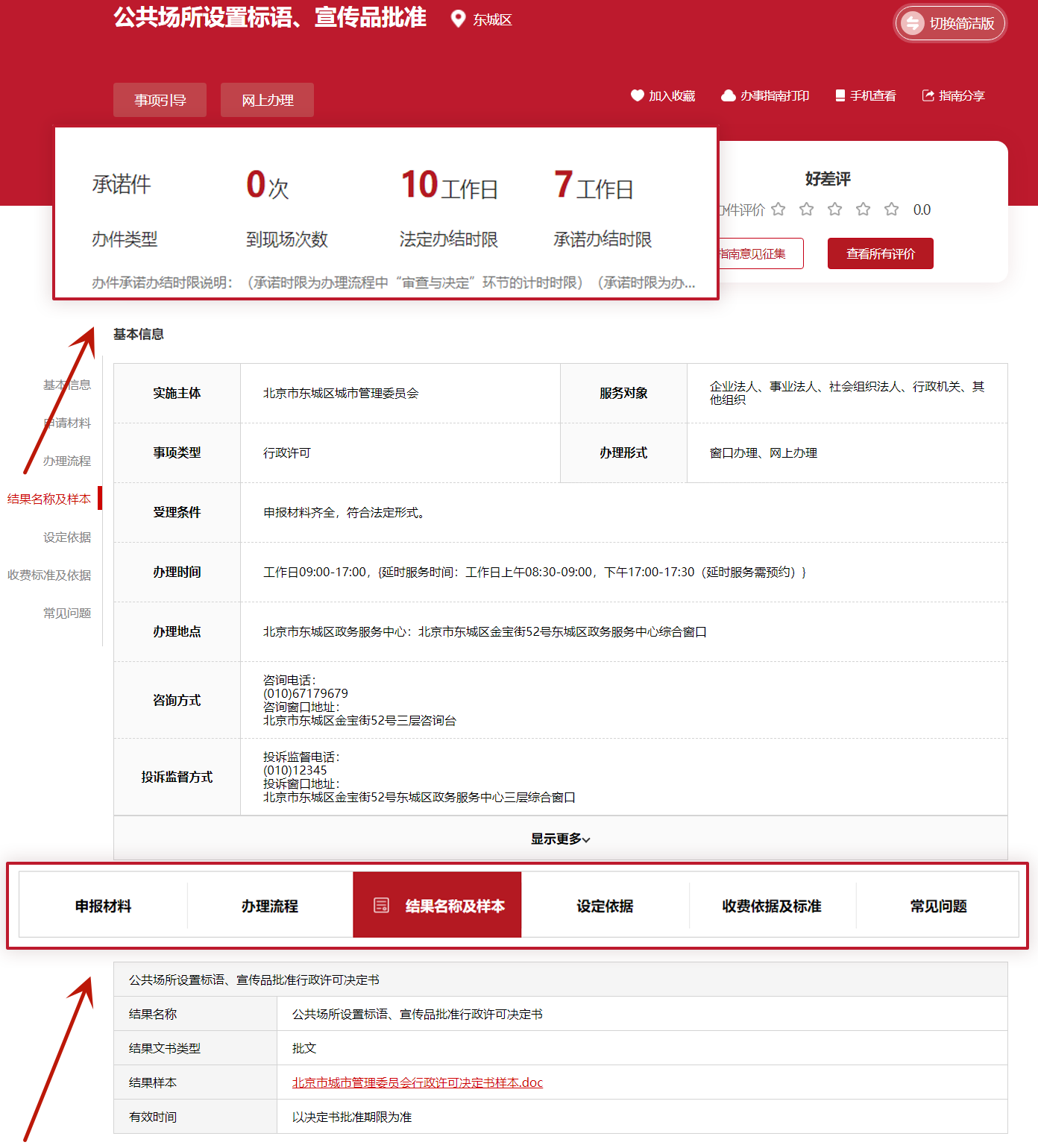The width and height of the screenshot is (1038, 1148).
Task: Switch to the 办理流程 tab
Action: point(270,906)
